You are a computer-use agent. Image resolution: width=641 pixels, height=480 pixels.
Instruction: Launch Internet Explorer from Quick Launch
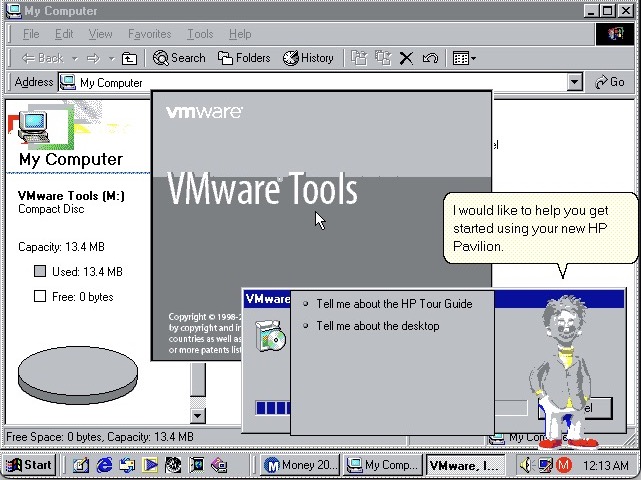coord(105,465)
